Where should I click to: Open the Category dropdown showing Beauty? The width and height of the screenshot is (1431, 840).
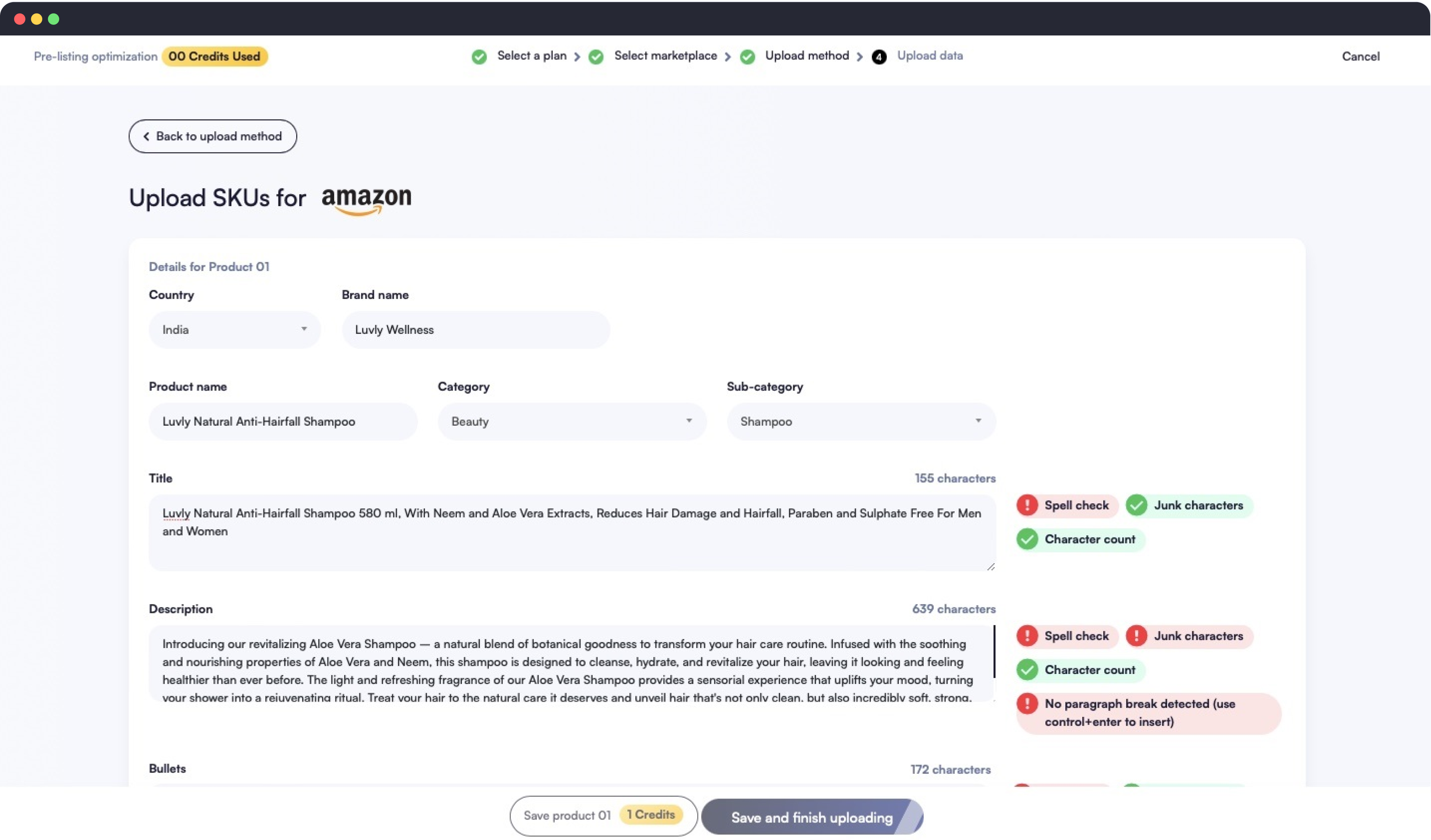[572, 421]
